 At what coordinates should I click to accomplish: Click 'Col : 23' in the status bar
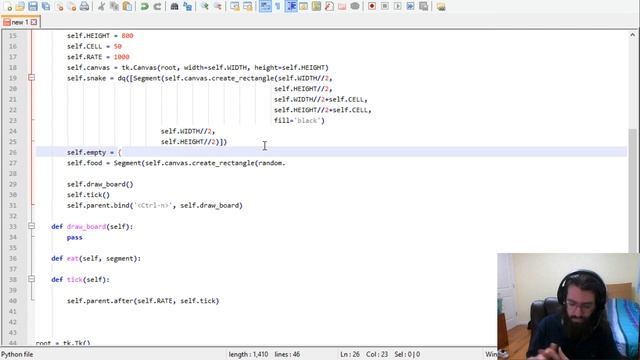[x=377, y=354]
